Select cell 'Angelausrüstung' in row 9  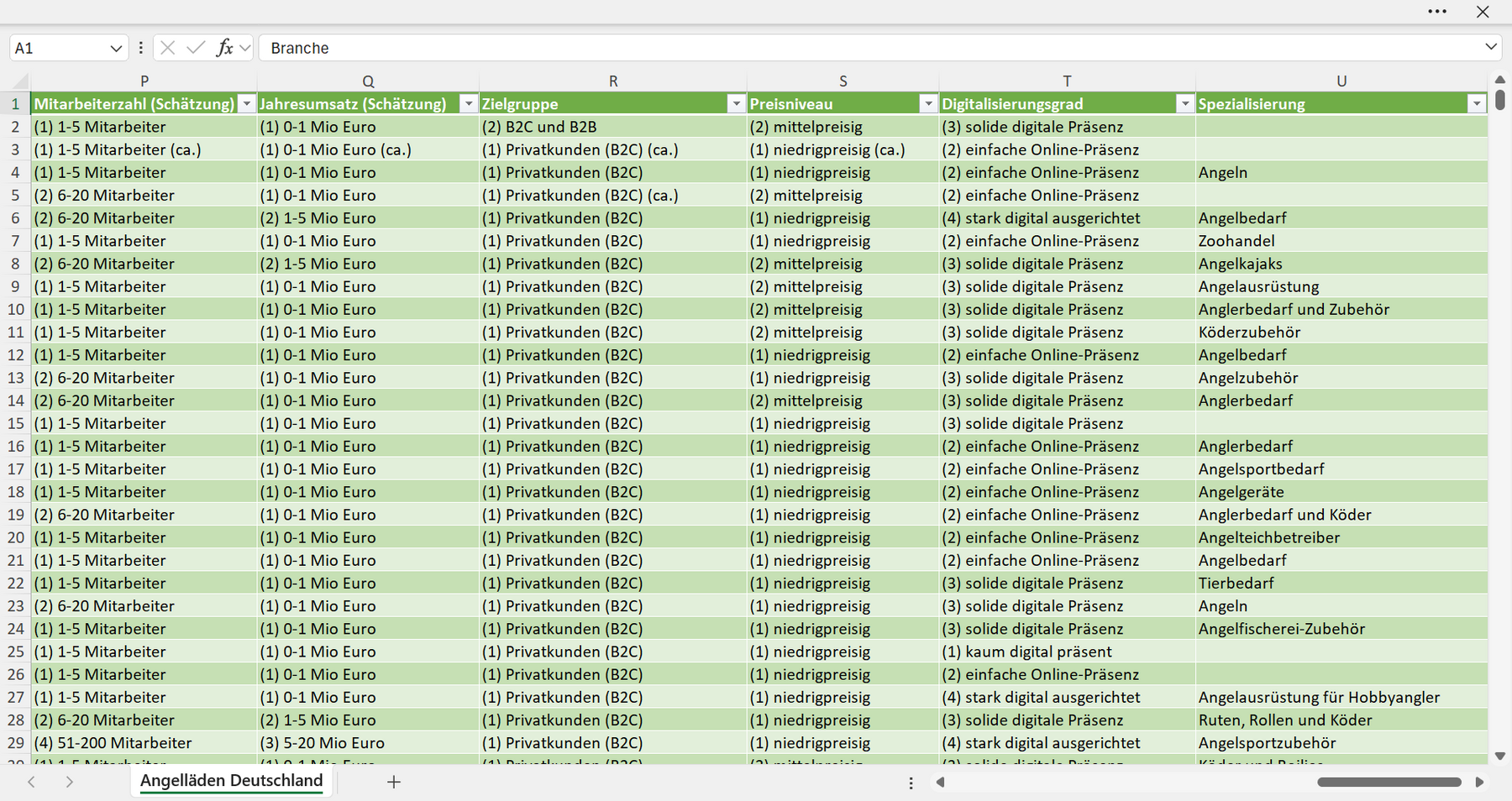(x=1341, y=286)
